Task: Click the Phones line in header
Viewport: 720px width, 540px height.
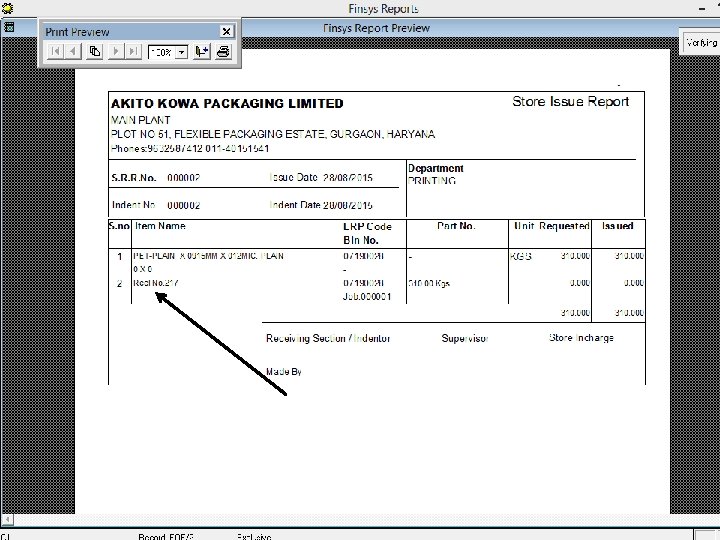Action: click(190, 148)
